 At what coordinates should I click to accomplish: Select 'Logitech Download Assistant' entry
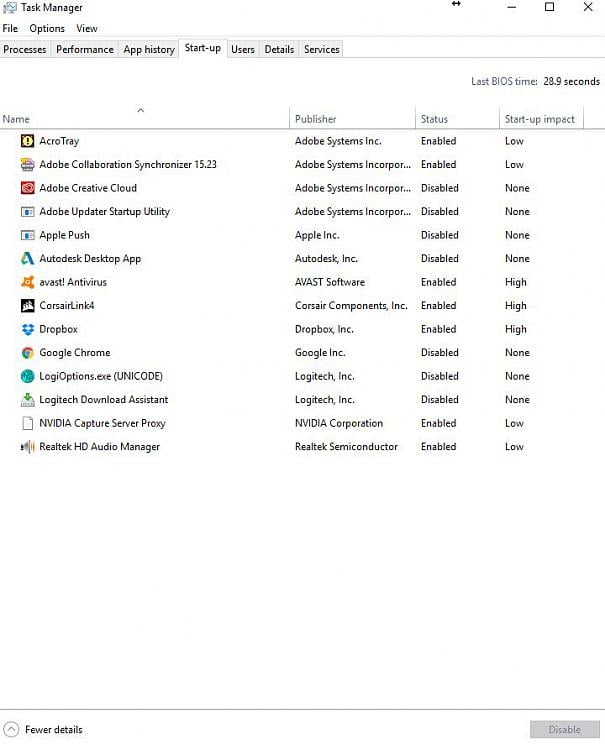(103, 400)
